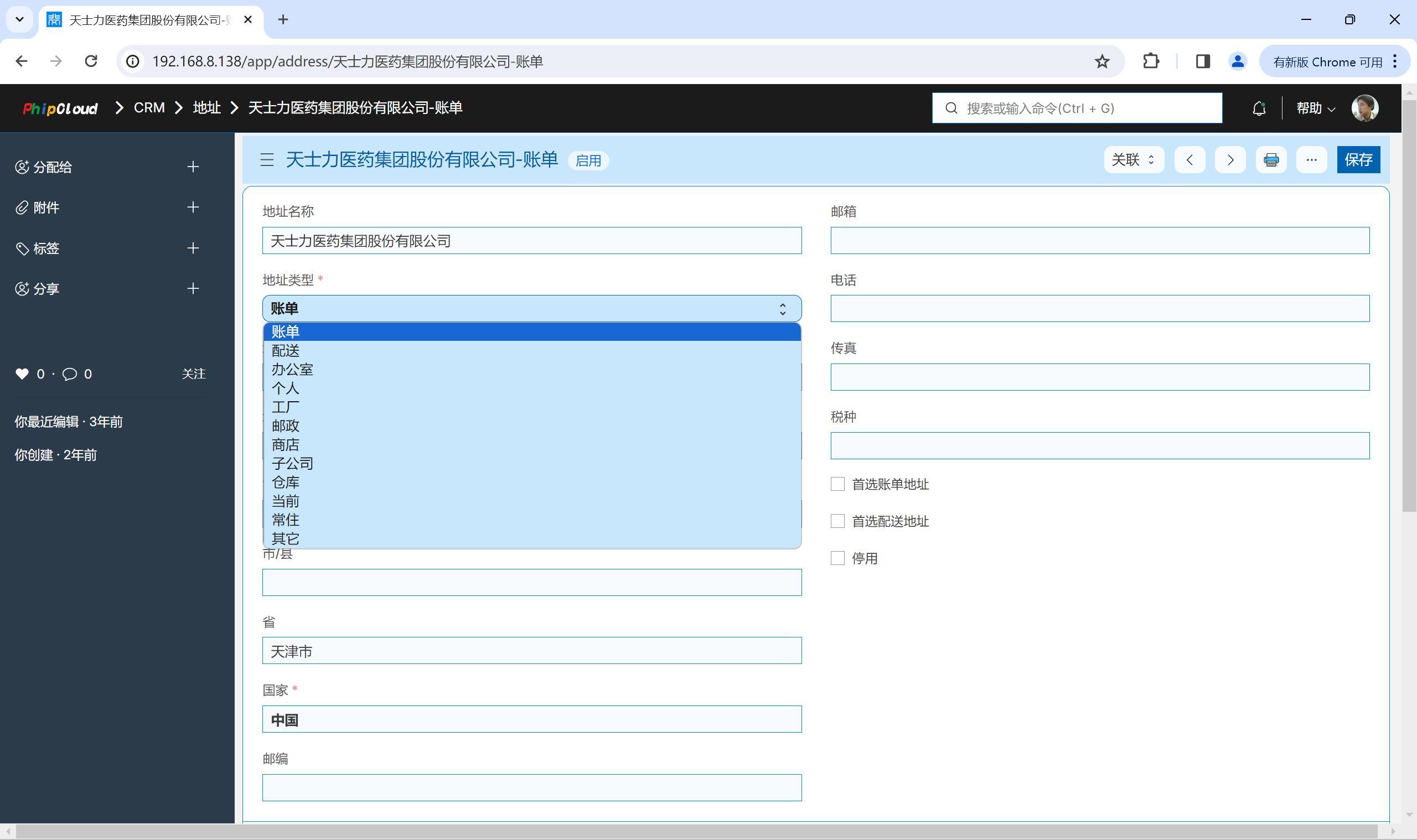Add a share with the 分享 plus
Viewport: 1417px width, 840px height.
[193, 288]
